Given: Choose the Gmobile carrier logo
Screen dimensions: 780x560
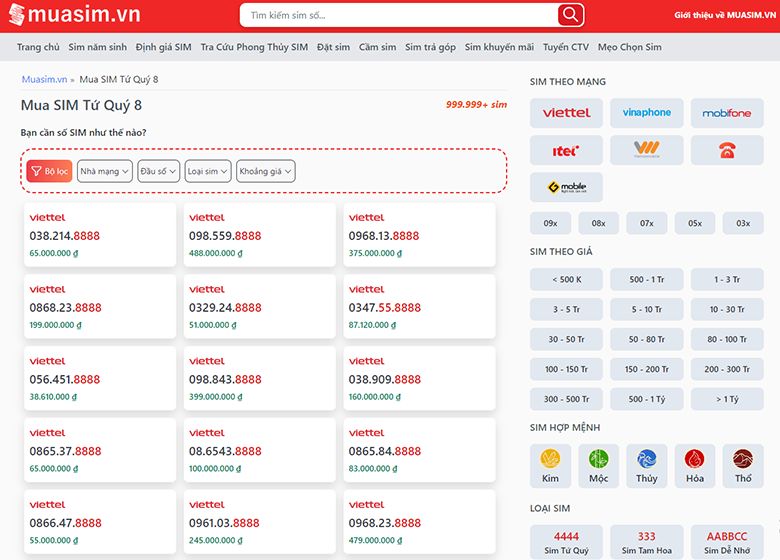Looking at the screenshot, I should pyautogui.click(x=566, y=187).
